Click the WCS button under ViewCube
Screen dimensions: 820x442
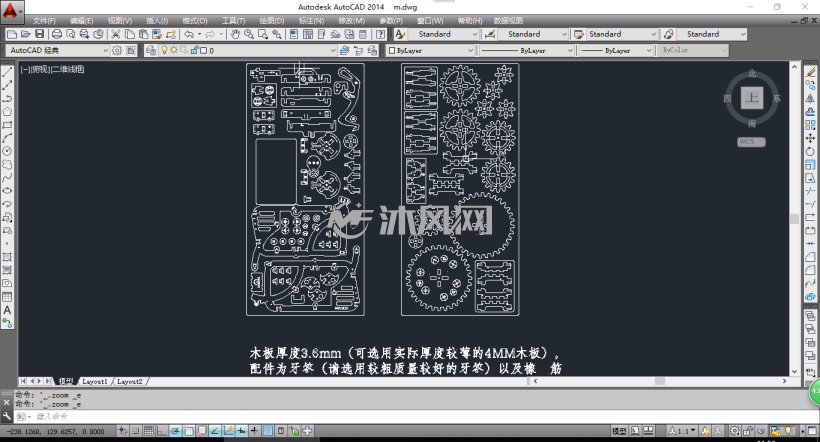click(x=751, y=142)
